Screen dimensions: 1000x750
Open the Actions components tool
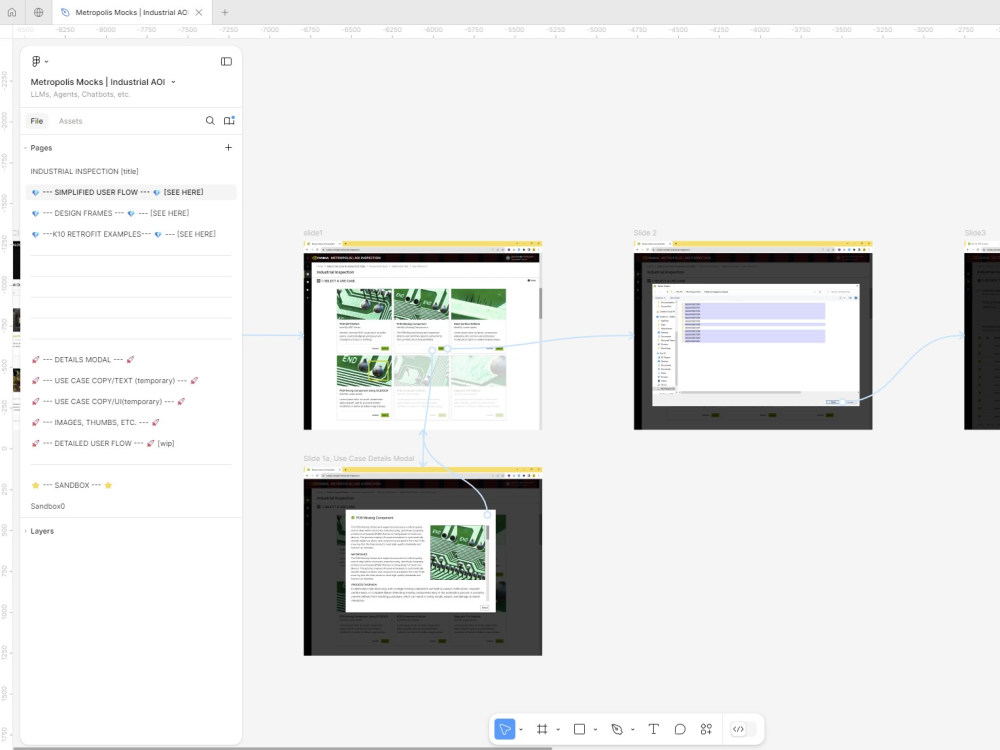(706, 729)
